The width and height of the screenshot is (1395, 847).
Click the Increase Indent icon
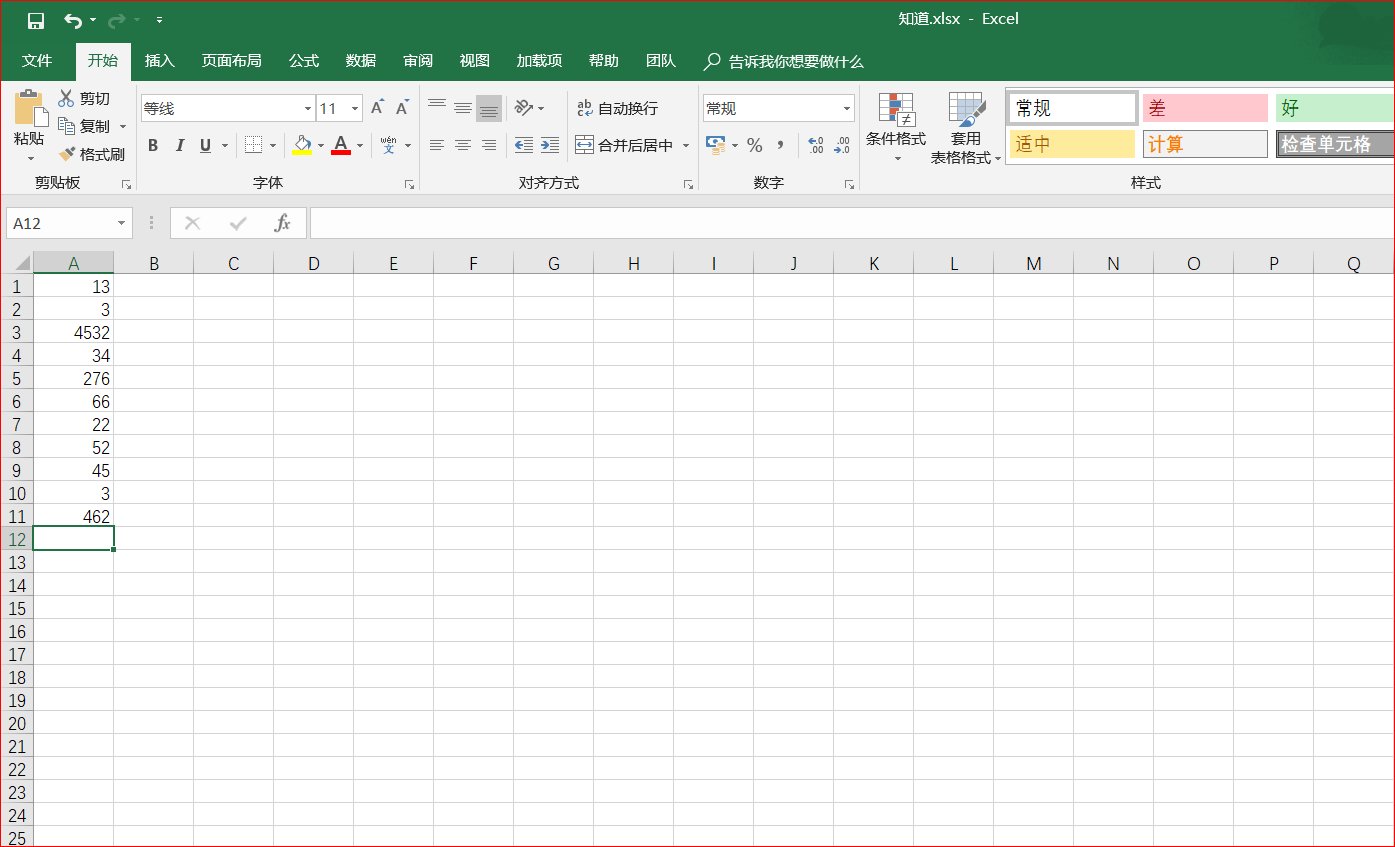pyautogui.click(x=549, y=145)
